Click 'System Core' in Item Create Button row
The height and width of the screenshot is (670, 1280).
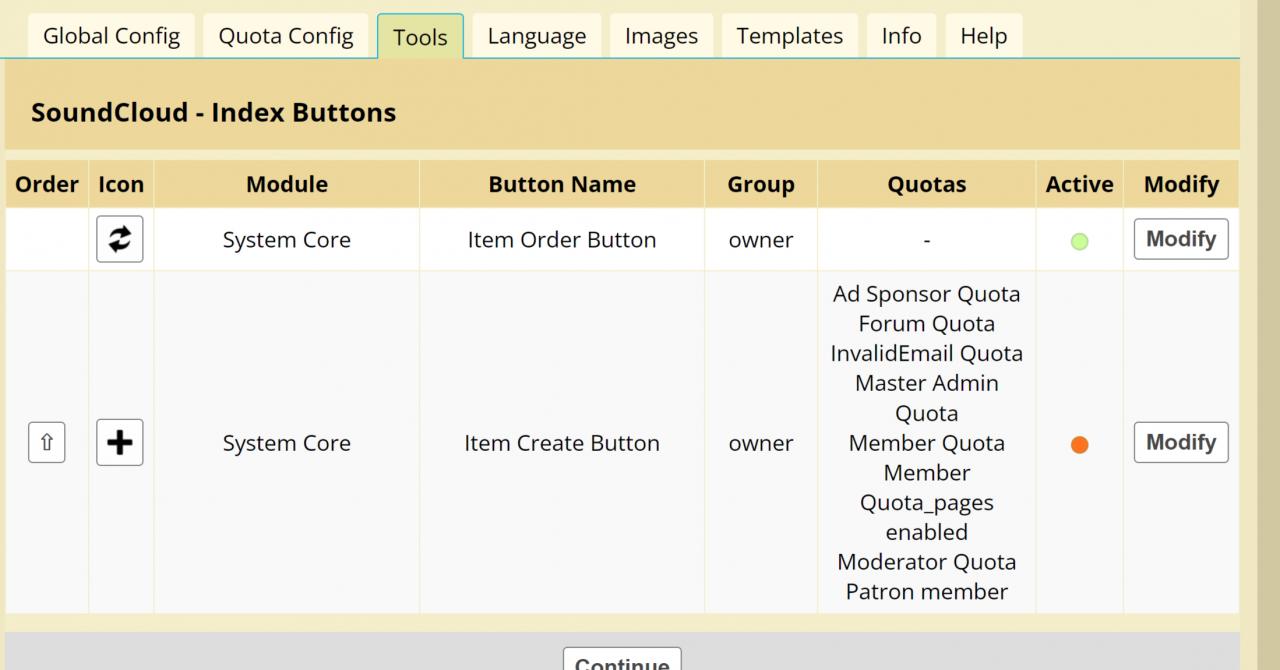pyautogui.click(x=287, y=443)
